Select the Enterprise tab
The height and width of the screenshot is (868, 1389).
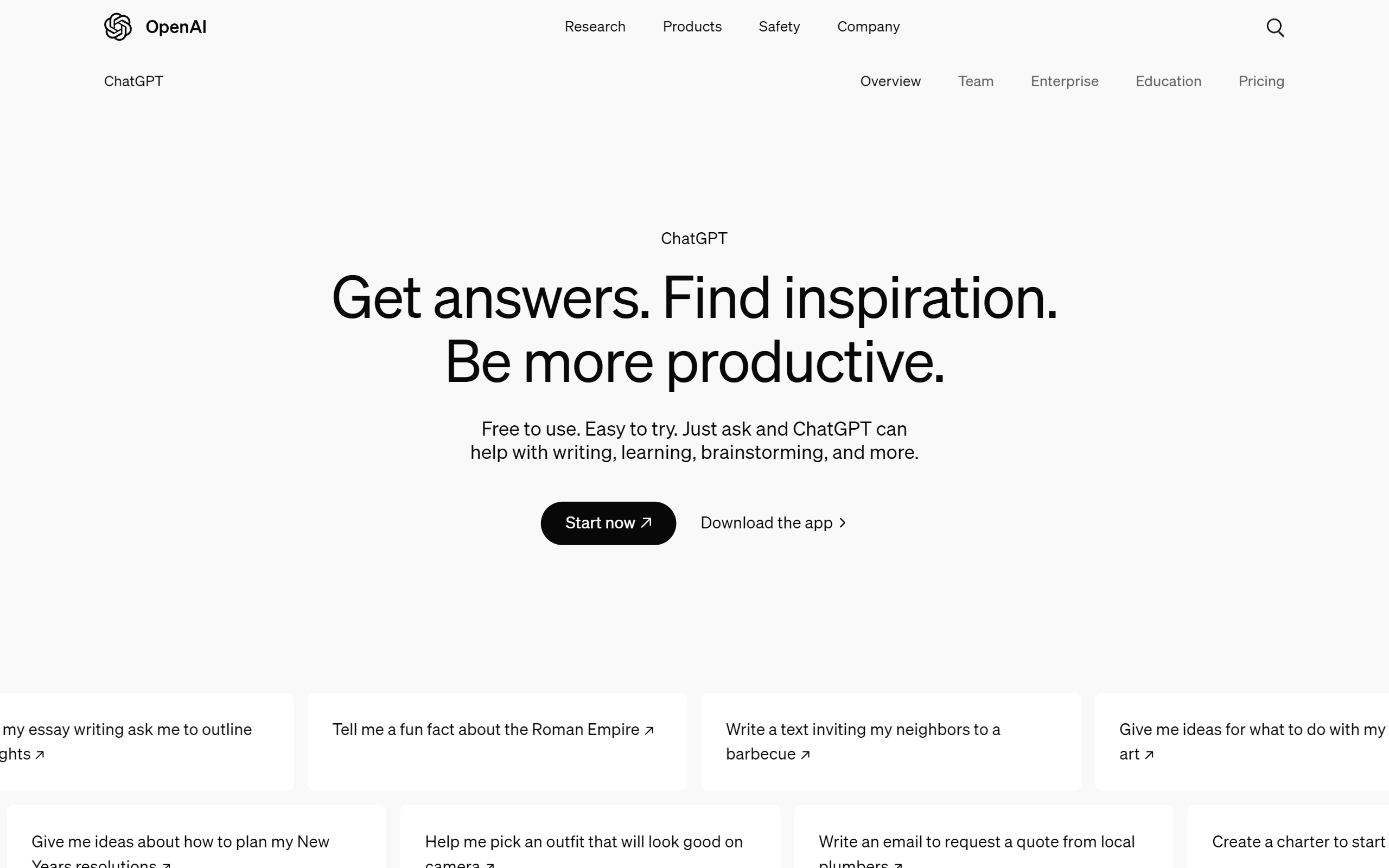[1064, 81]
